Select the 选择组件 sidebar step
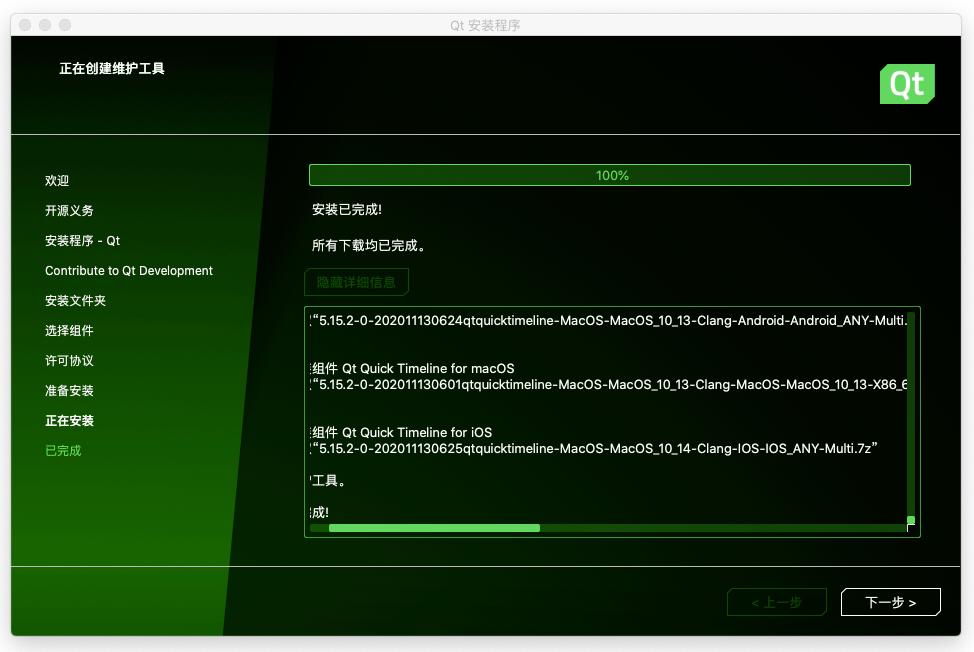Image resolution: width=974 pixels, height=652 pixels. coord(69,330)
